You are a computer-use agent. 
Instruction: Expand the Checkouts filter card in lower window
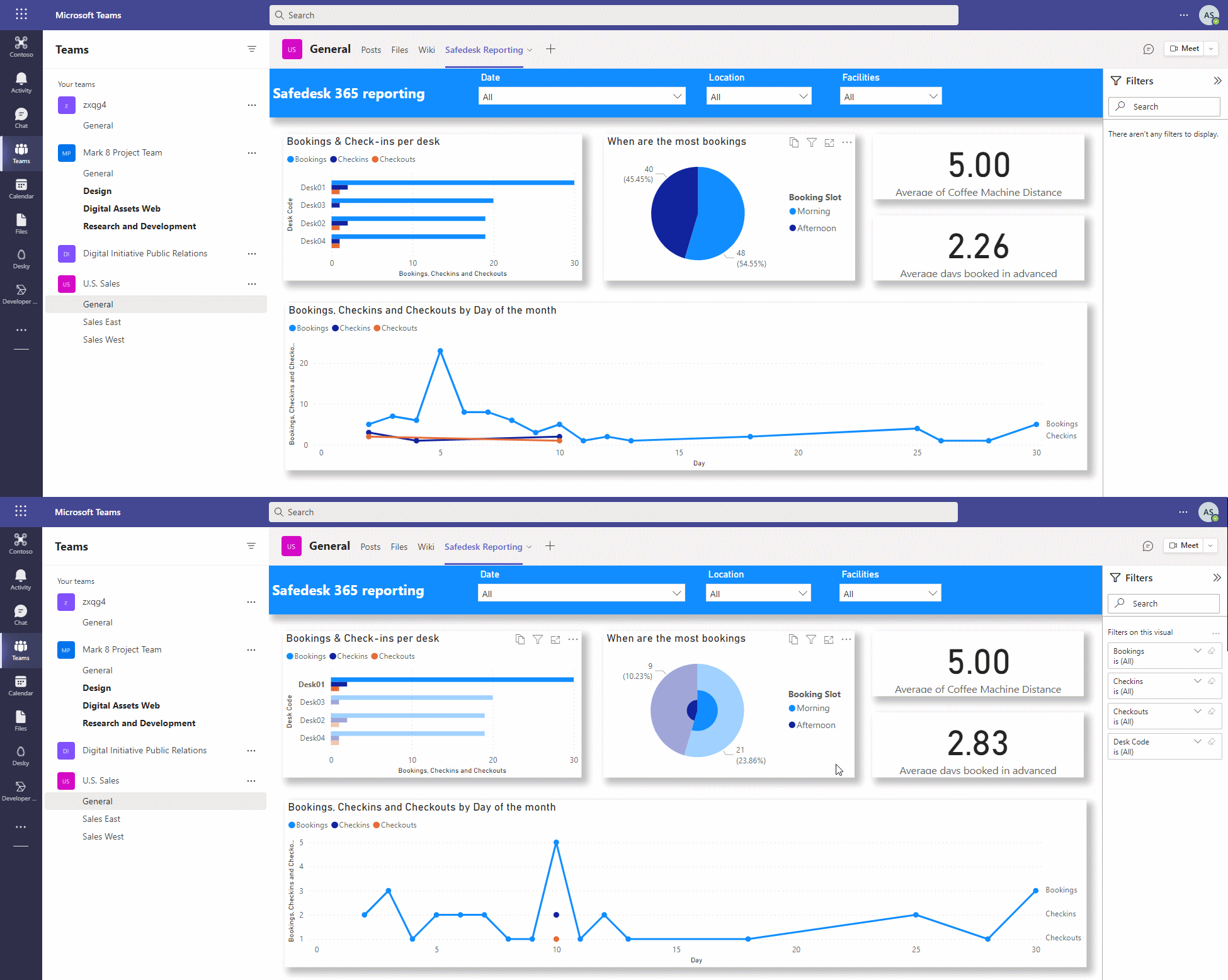(x=1198, y=711)
